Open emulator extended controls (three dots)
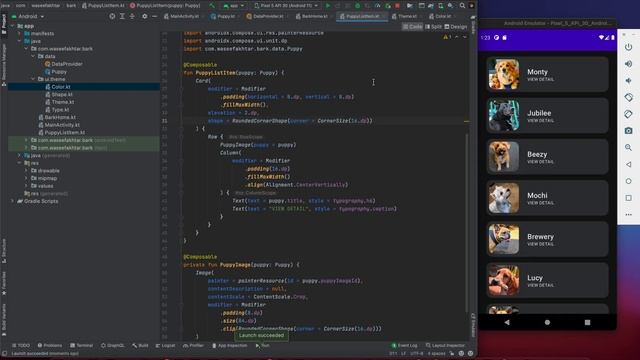640x360 pixels. click(x=629, y=215)
